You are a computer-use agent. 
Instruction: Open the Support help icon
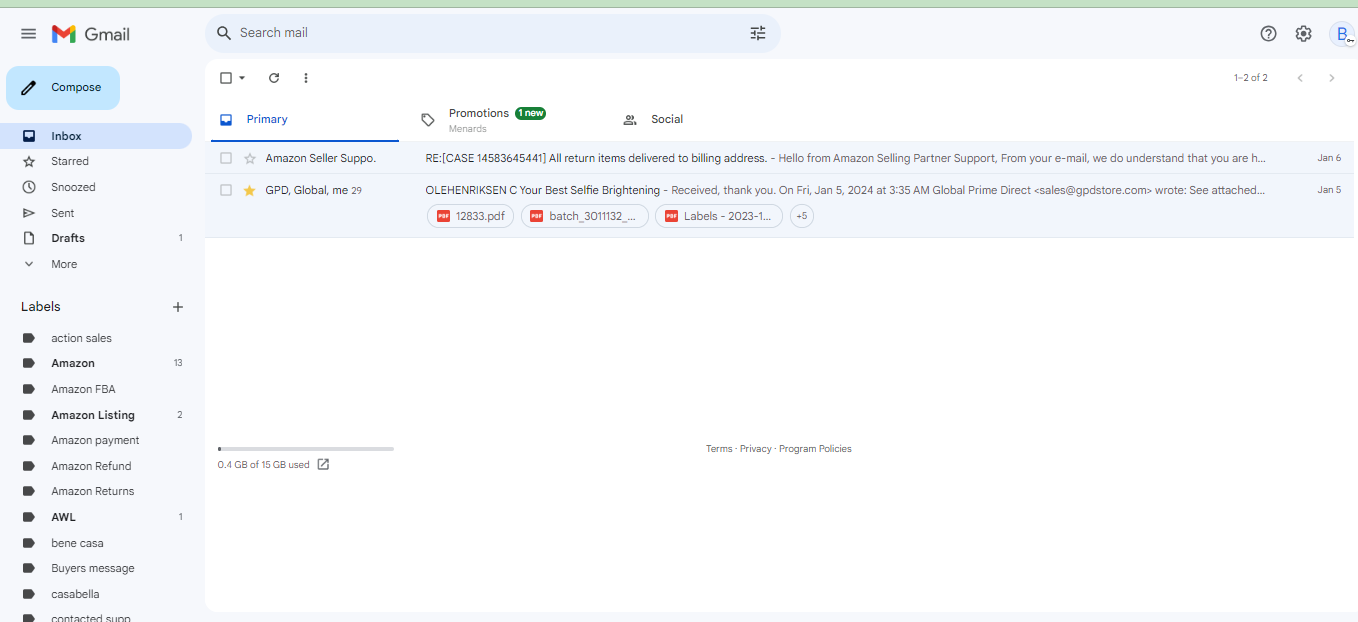(1268, 34)
